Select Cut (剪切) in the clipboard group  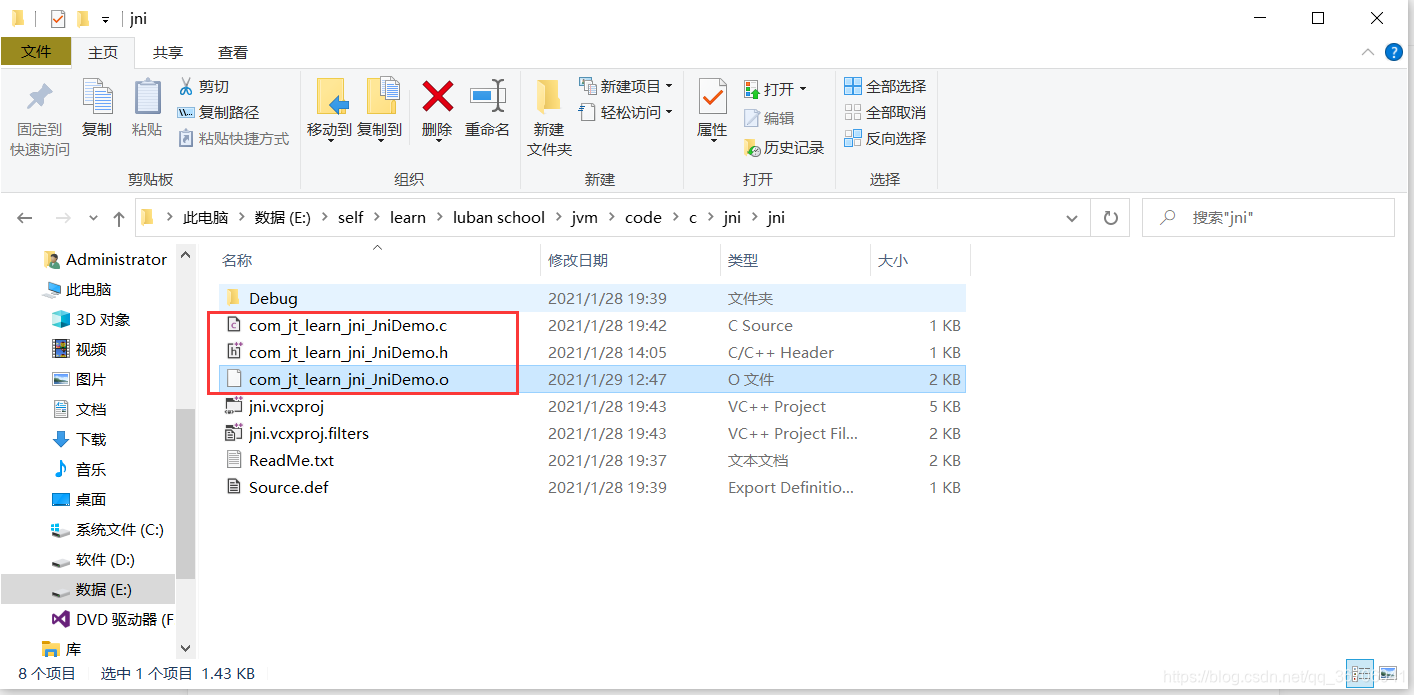point(204,87)
